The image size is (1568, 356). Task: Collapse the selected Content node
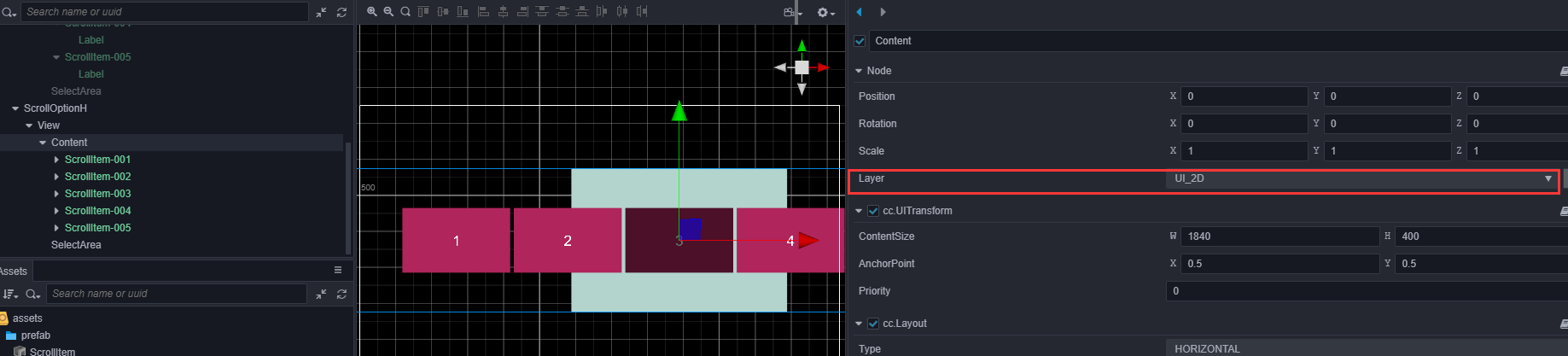click(x=43, y=143)
